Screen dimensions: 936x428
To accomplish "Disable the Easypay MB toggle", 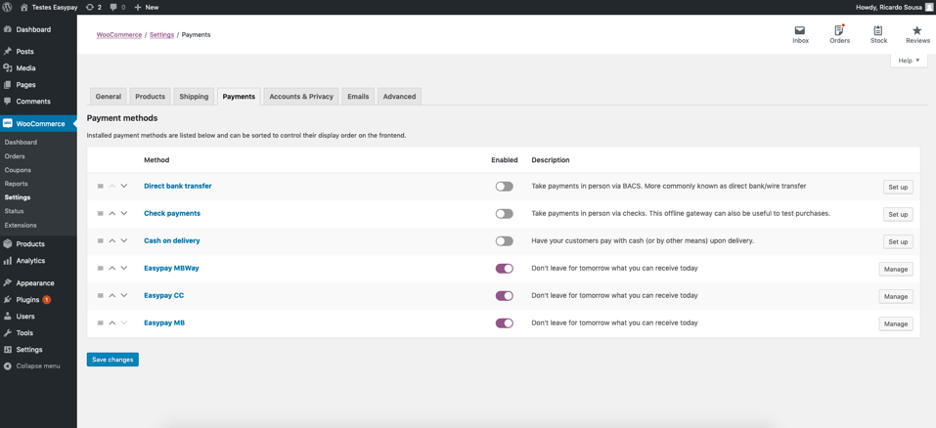I will (x=504, y=323).
